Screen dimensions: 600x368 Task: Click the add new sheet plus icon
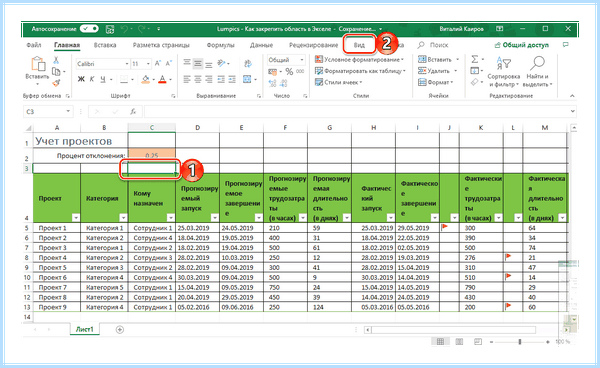pyautogui.click(x=120, y=329)
